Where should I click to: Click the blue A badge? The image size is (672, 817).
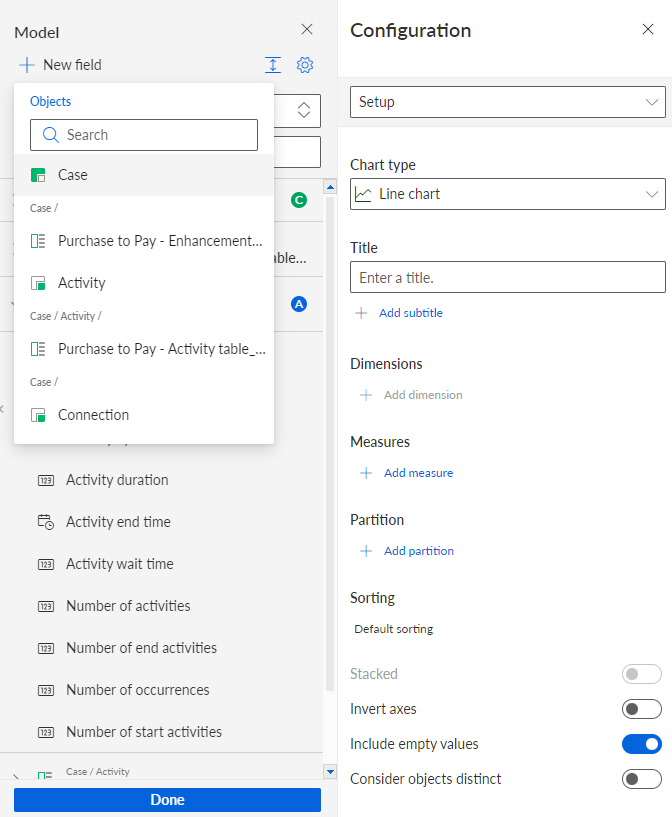(299, 304)
